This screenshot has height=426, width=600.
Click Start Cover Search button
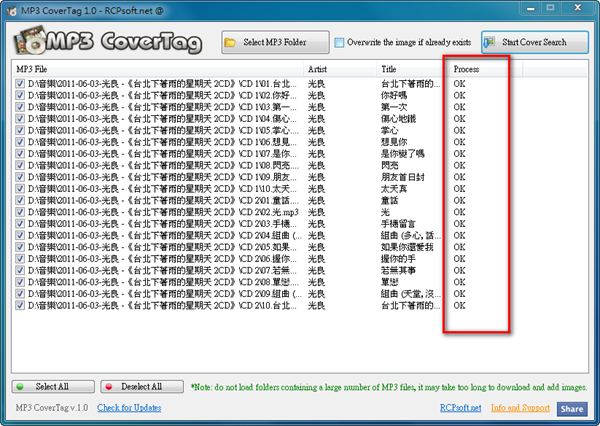point(535,42)
